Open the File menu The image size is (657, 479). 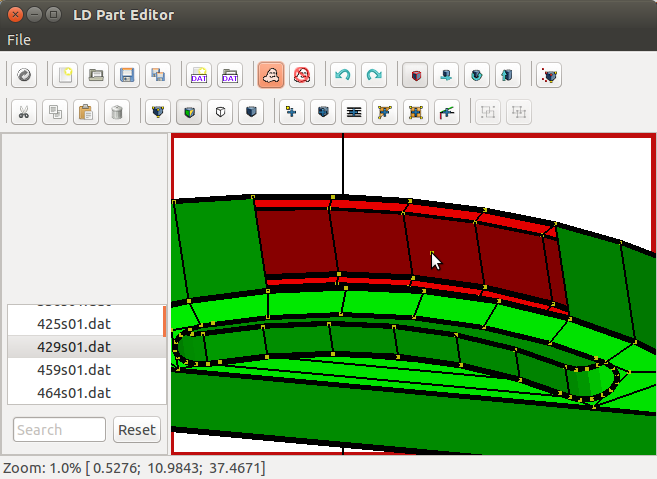click(19, 40)
